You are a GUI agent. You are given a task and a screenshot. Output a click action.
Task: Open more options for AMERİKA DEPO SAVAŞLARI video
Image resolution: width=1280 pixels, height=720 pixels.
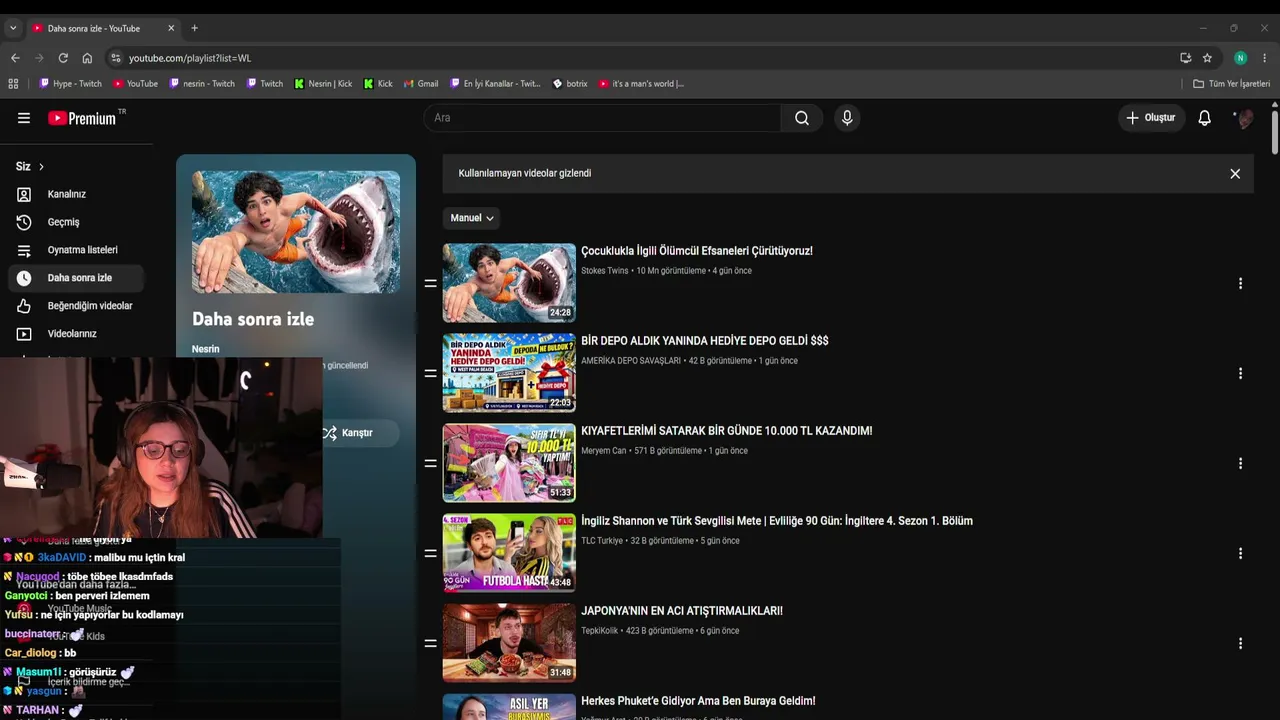pyautogui.click(x=1240, y=373)
